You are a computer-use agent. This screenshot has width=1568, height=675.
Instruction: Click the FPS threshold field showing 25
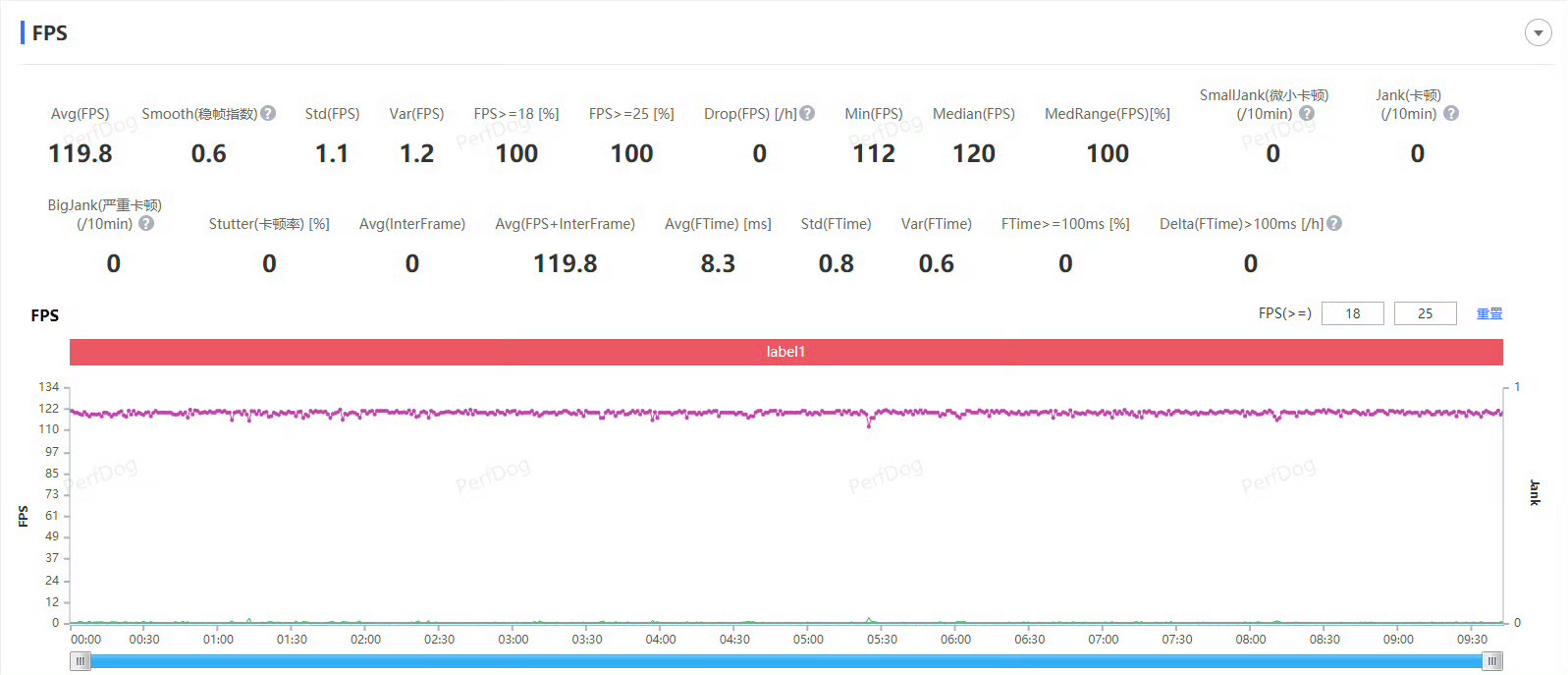pyautogui.click(x=1425, y=313)
